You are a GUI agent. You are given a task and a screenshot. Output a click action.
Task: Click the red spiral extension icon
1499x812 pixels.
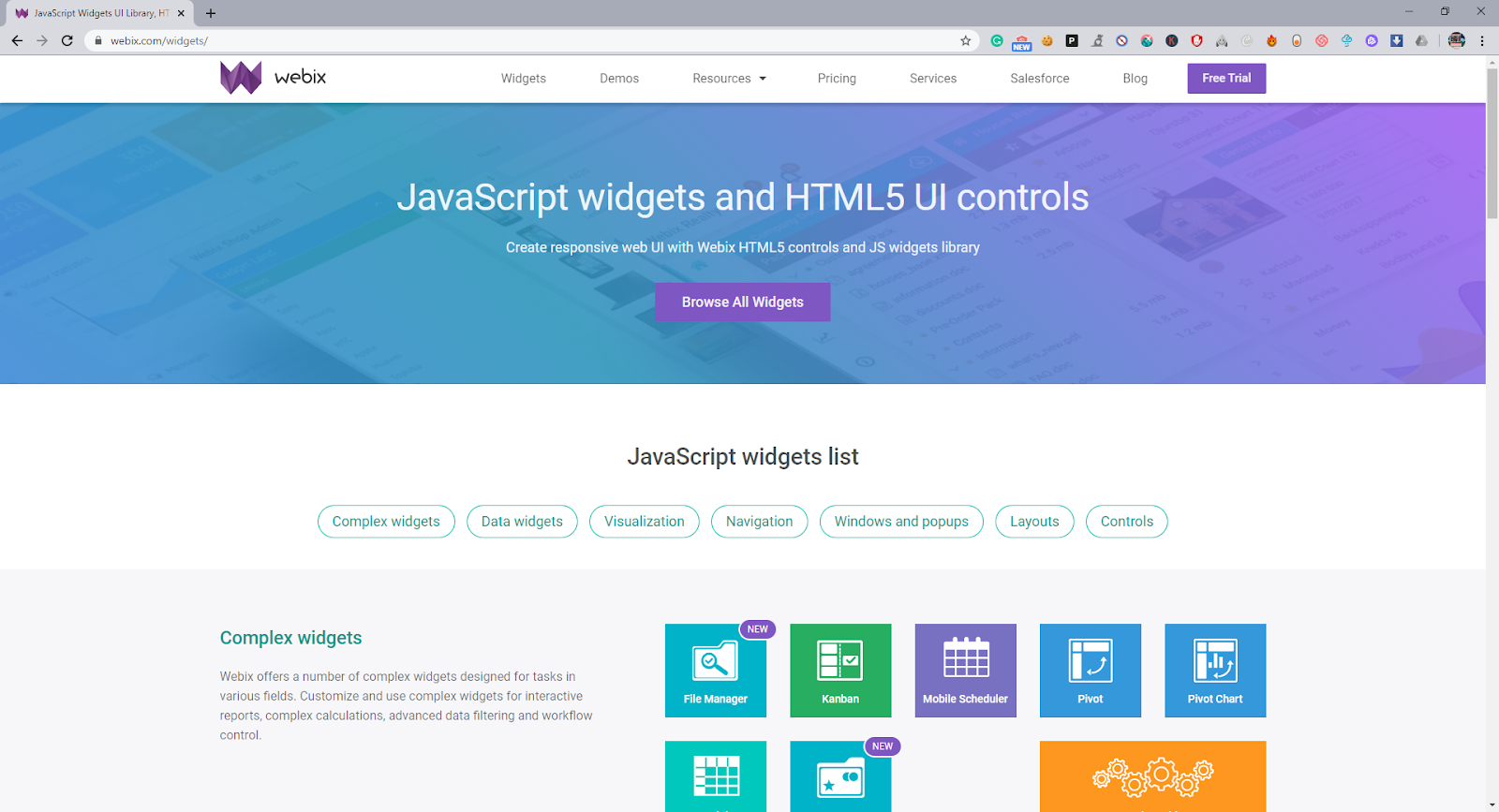click(x=1321, y=40)
